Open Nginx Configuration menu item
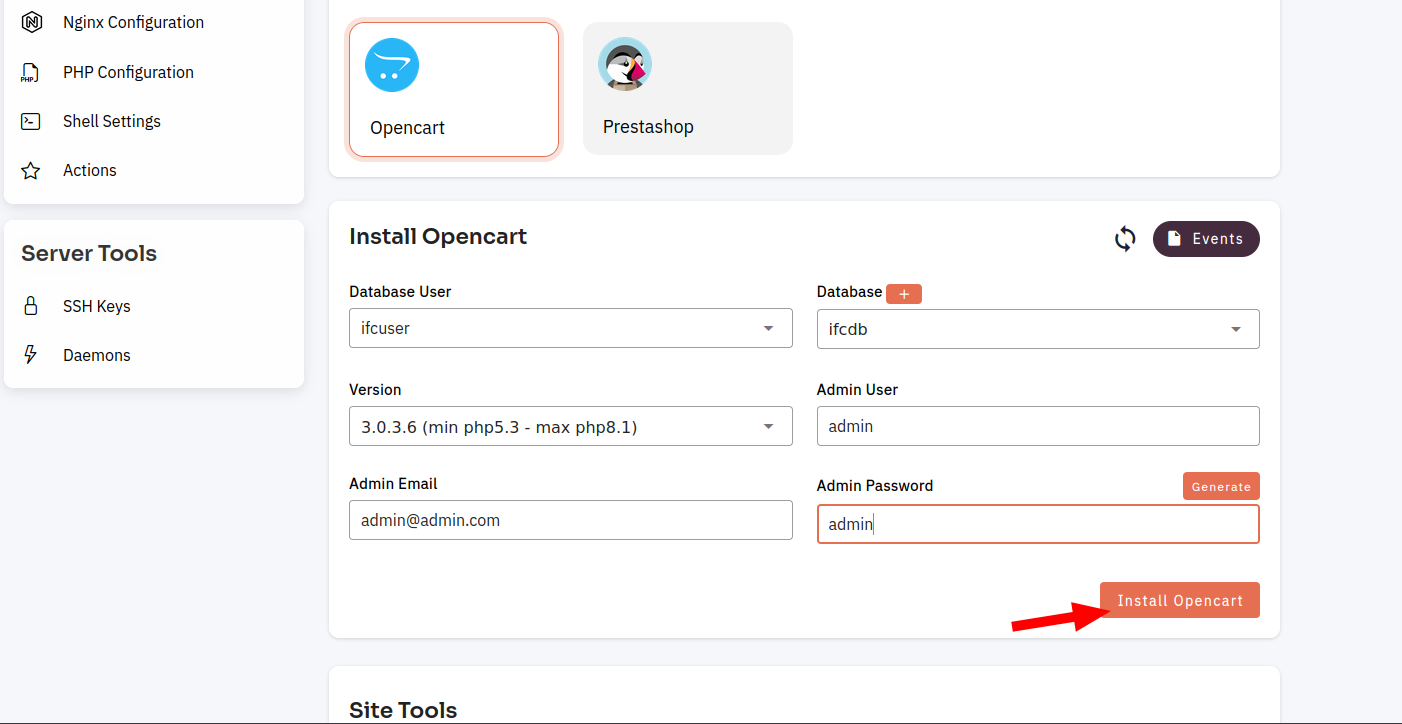The height and width of the screenshot is (724, 1402). (x=133, y=22)
